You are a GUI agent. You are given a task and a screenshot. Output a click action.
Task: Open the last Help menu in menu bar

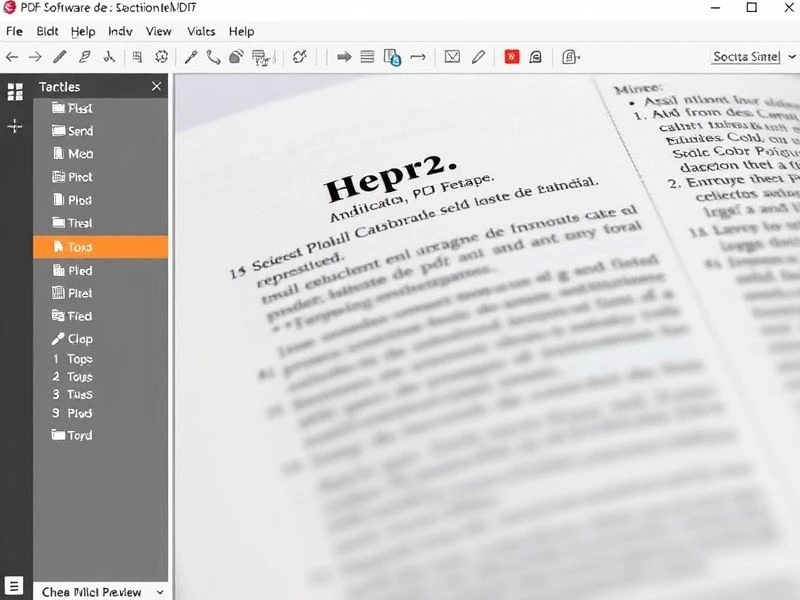coord(241,32)
